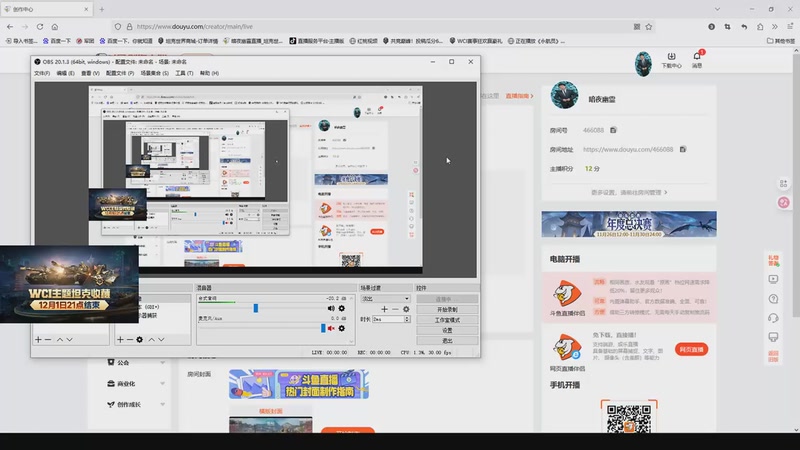
Task: Move the scene down in the scenes list
Action: (69, 339)
